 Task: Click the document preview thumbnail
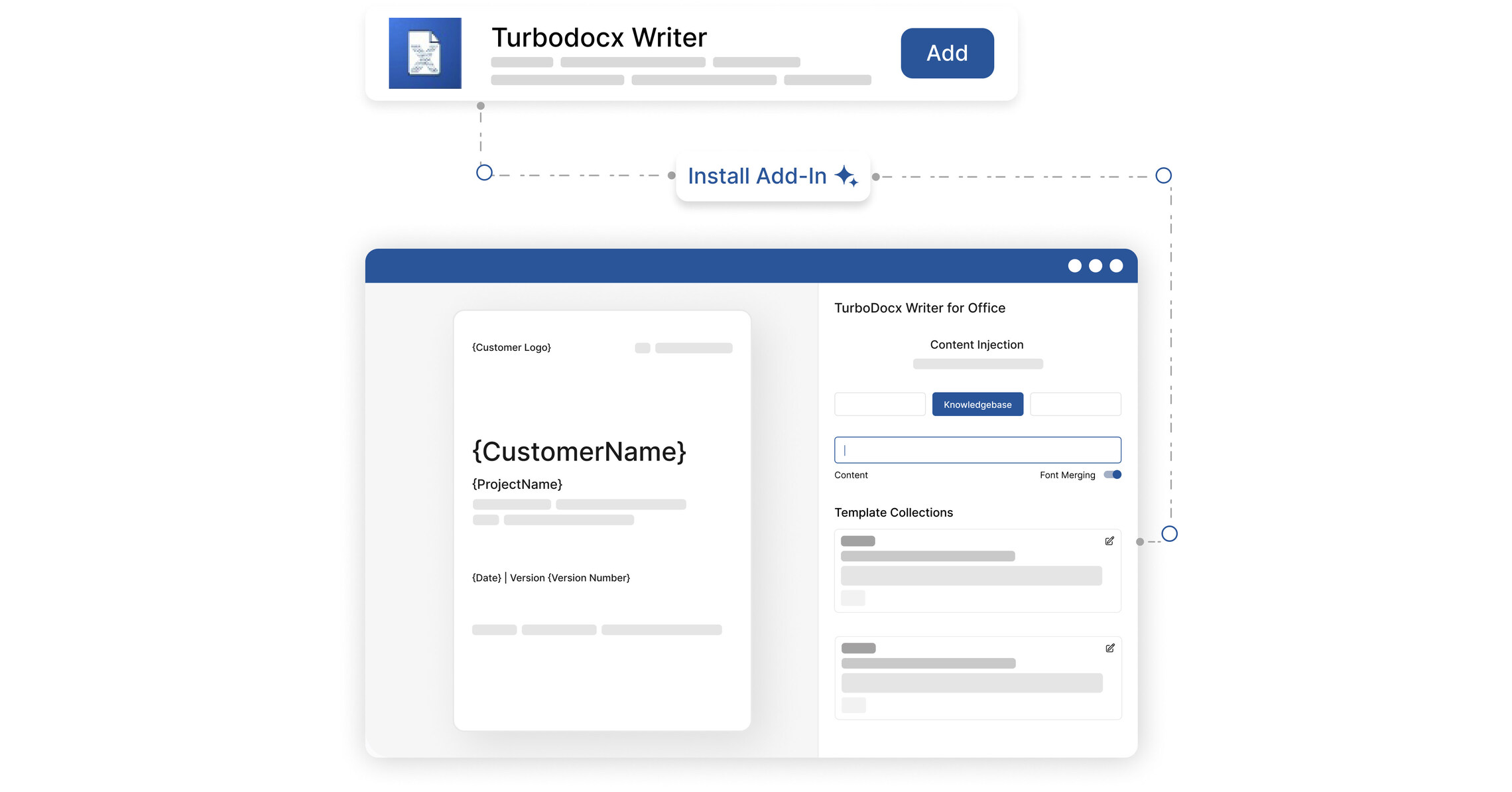pyautogui.click(x=601, y=521)
